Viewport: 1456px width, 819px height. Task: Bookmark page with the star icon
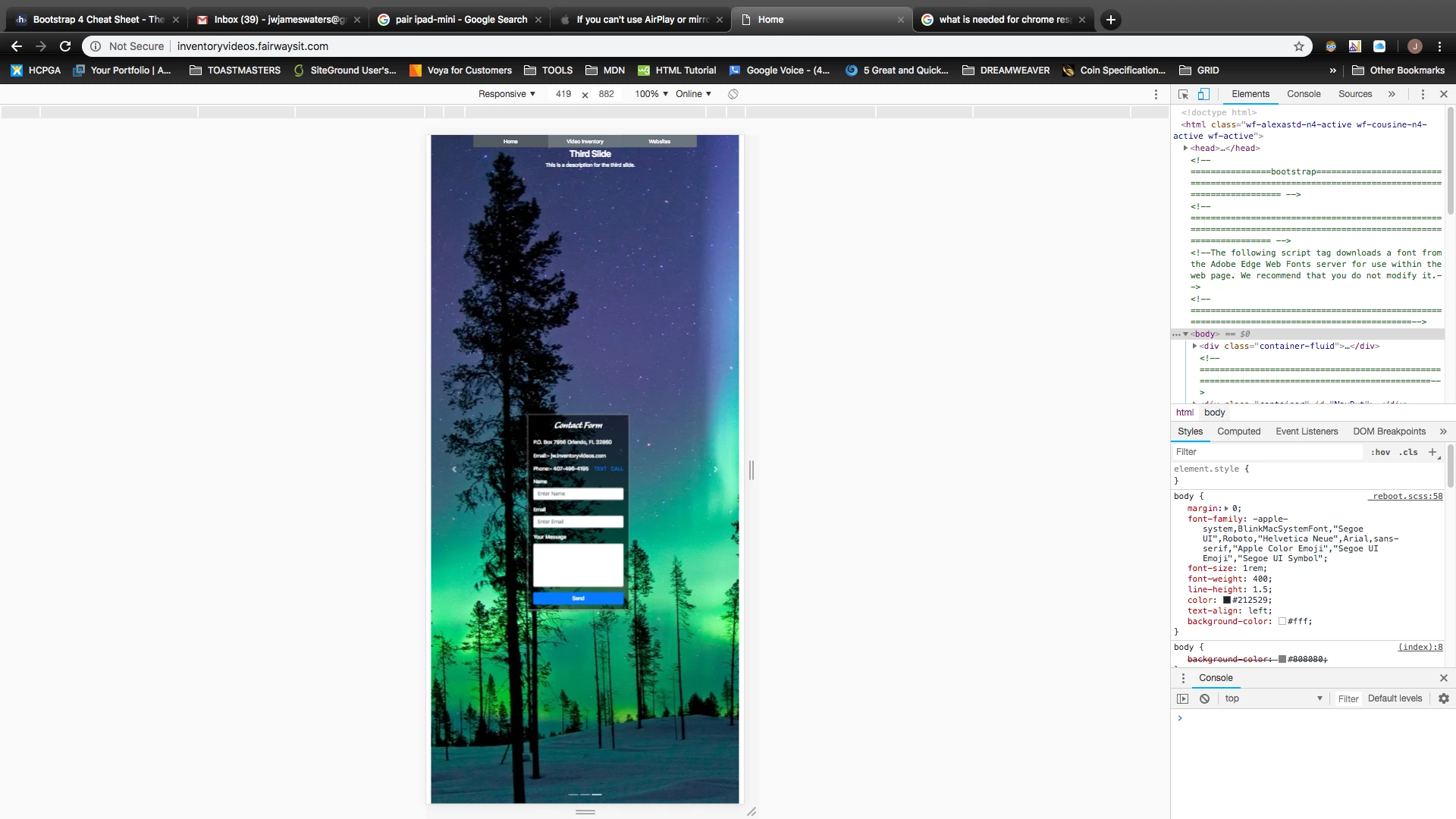1299,46
